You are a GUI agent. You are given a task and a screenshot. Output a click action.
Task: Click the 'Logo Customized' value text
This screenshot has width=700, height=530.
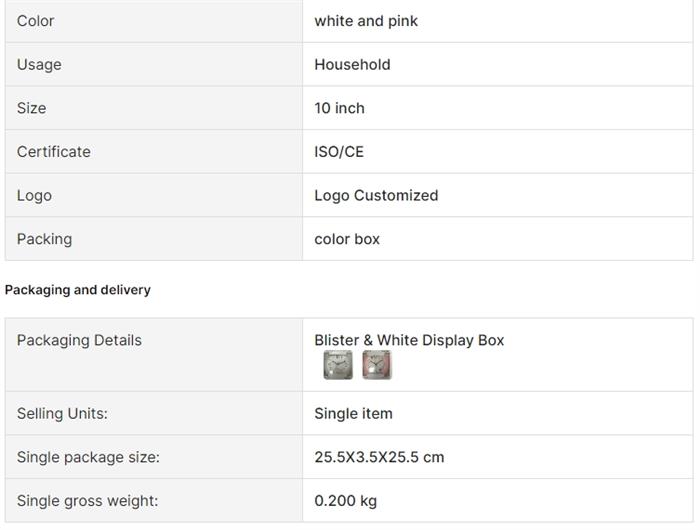click(x=376, y=195)
